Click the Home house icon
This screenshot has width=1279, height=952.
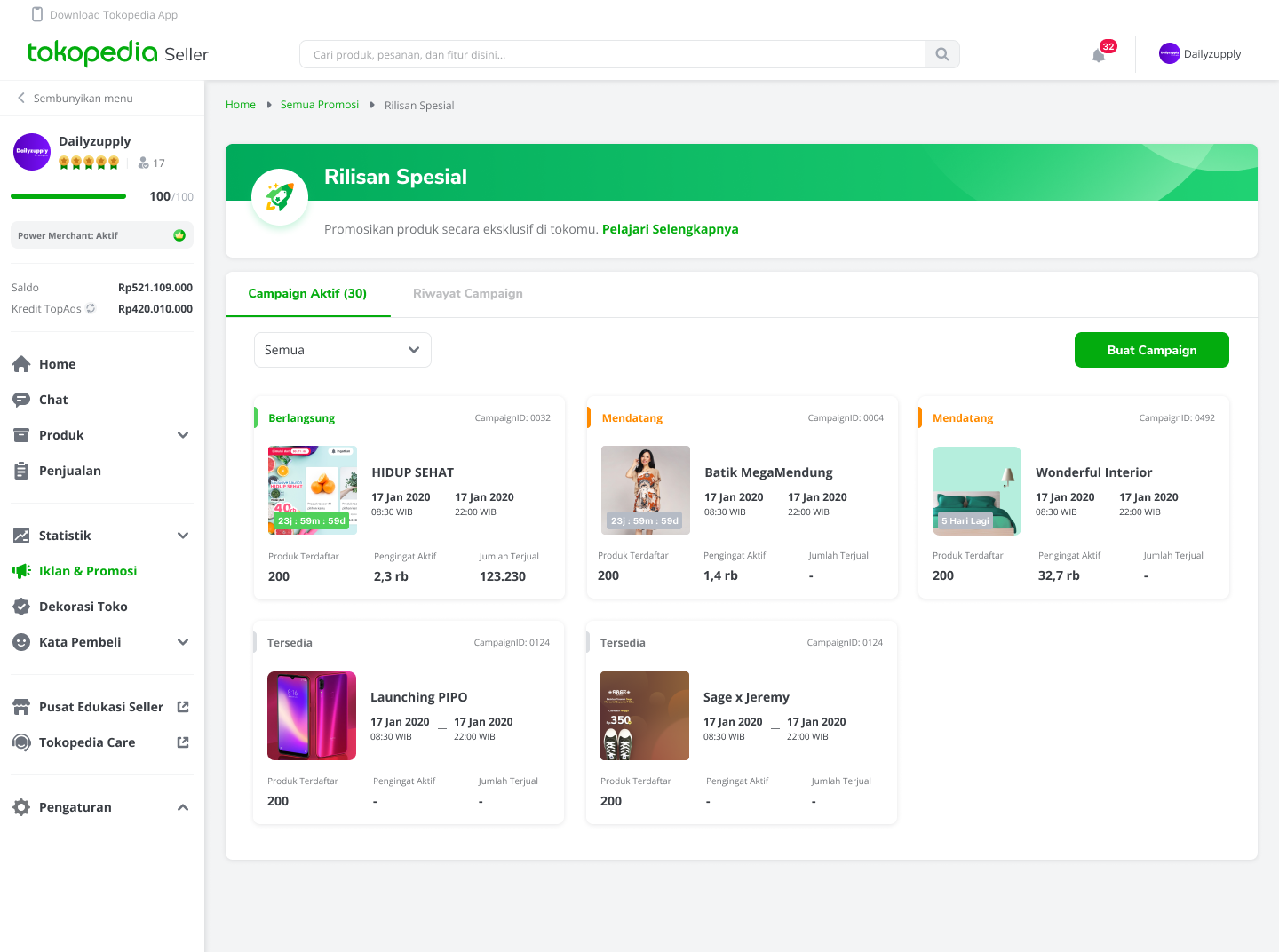pos(21,364)
